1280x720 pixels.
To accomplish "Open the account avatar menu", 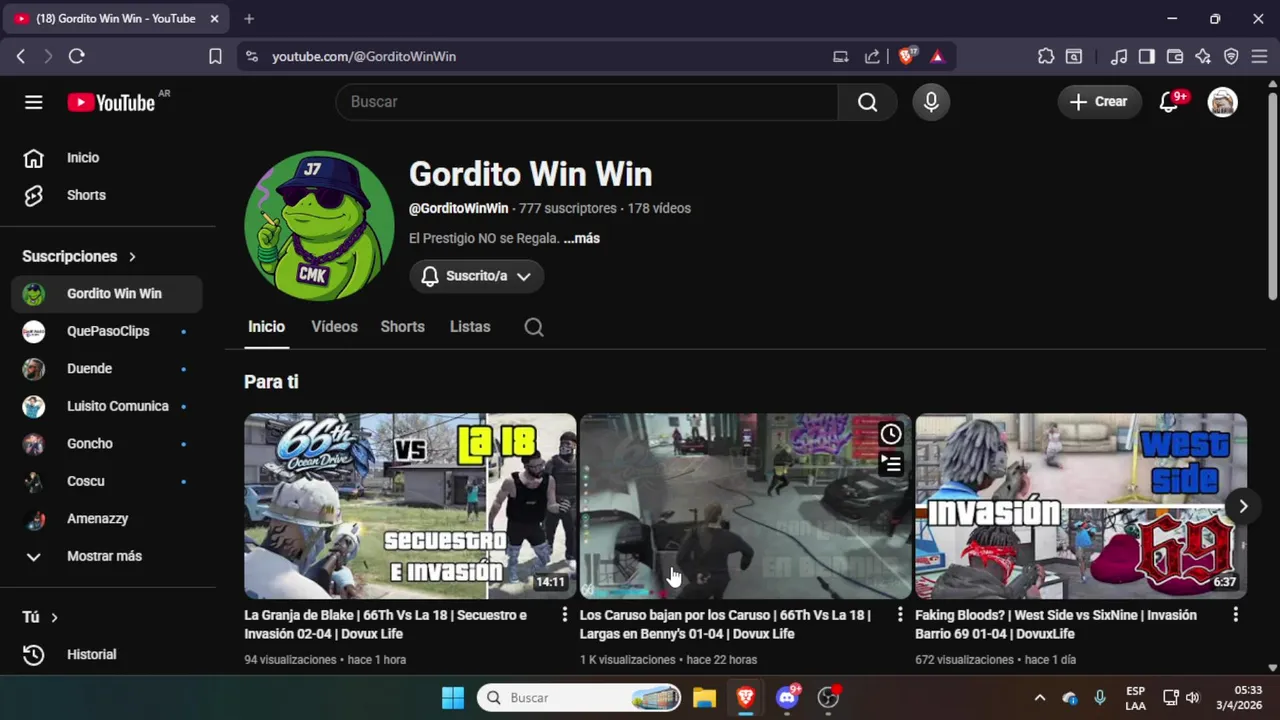I will [1222, 102].
